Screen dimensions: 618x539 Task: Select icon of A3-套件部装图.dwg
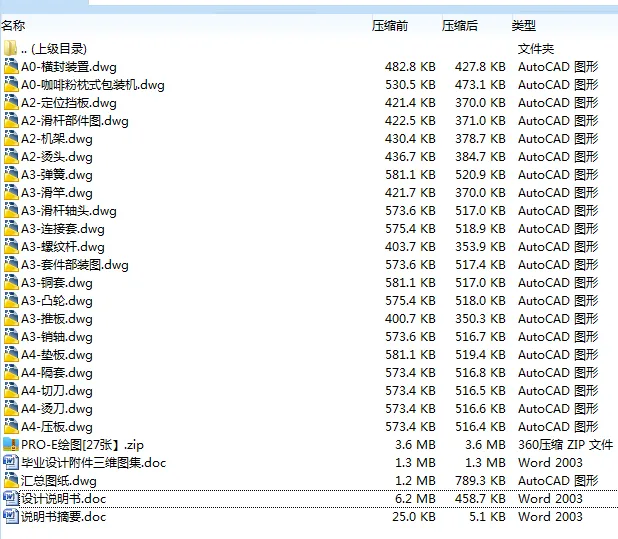click(x=11, y=264)
